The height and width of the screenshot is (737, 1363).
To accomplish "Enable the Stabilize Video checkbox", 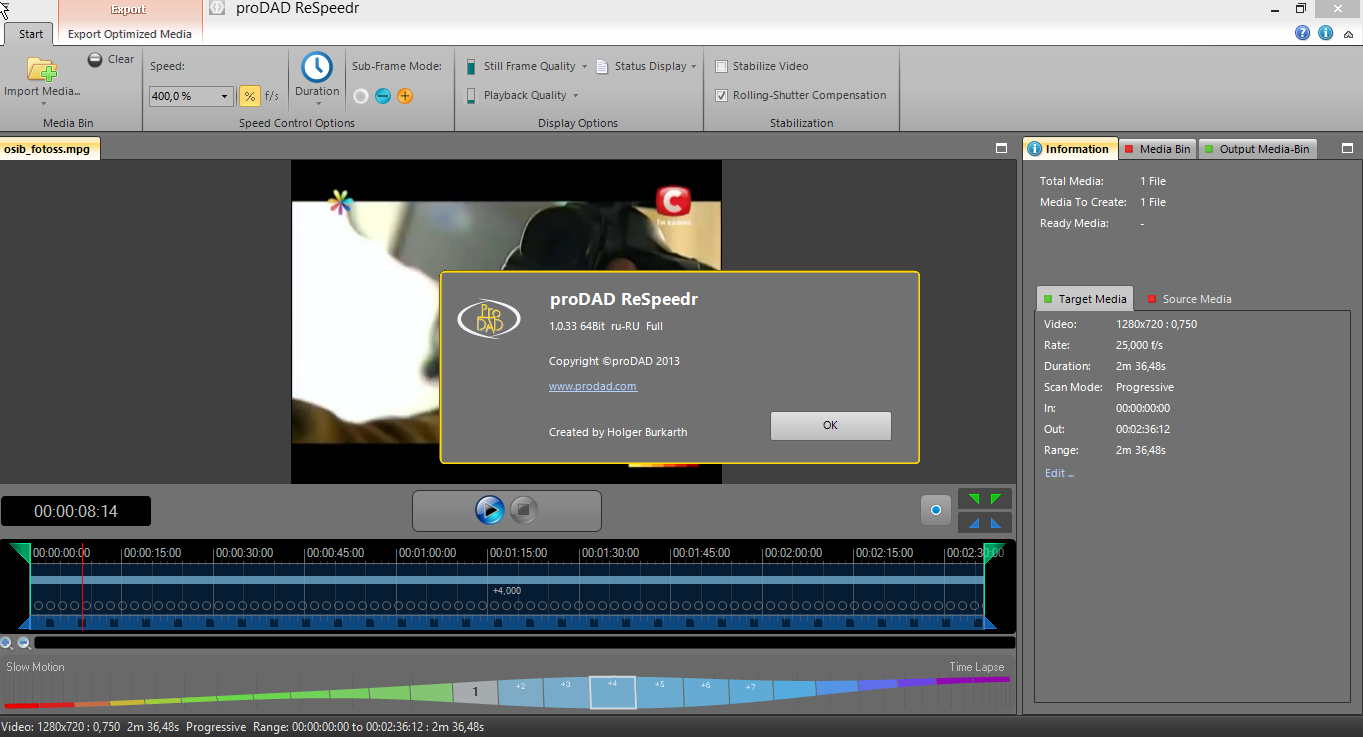I will tap(721, 67).
